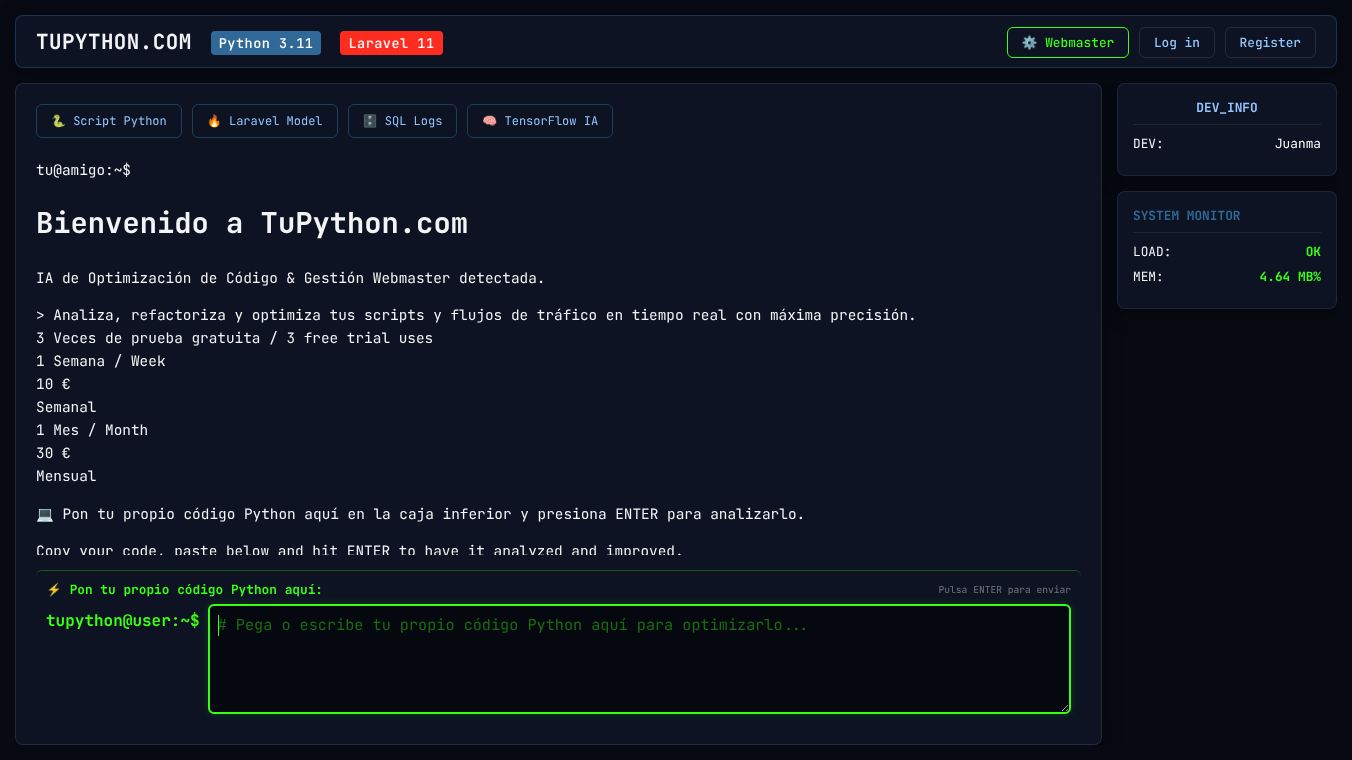Viewport: 1352px width, 760px height.
Task: Click the 'Bienvenido a TuPython.com' heading
Action: [252, 223]
